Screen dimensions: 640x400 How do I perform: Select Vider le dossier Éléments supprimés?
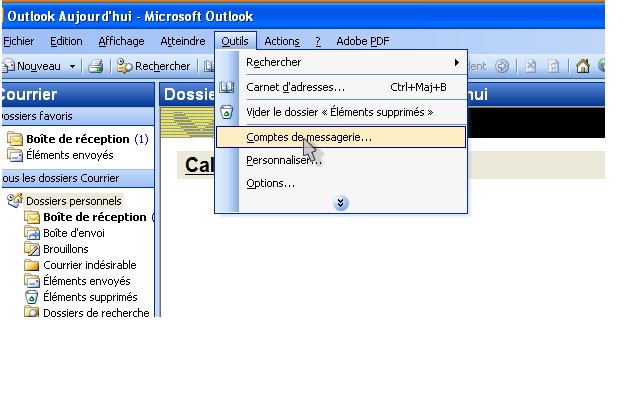(x=341, y=112)
